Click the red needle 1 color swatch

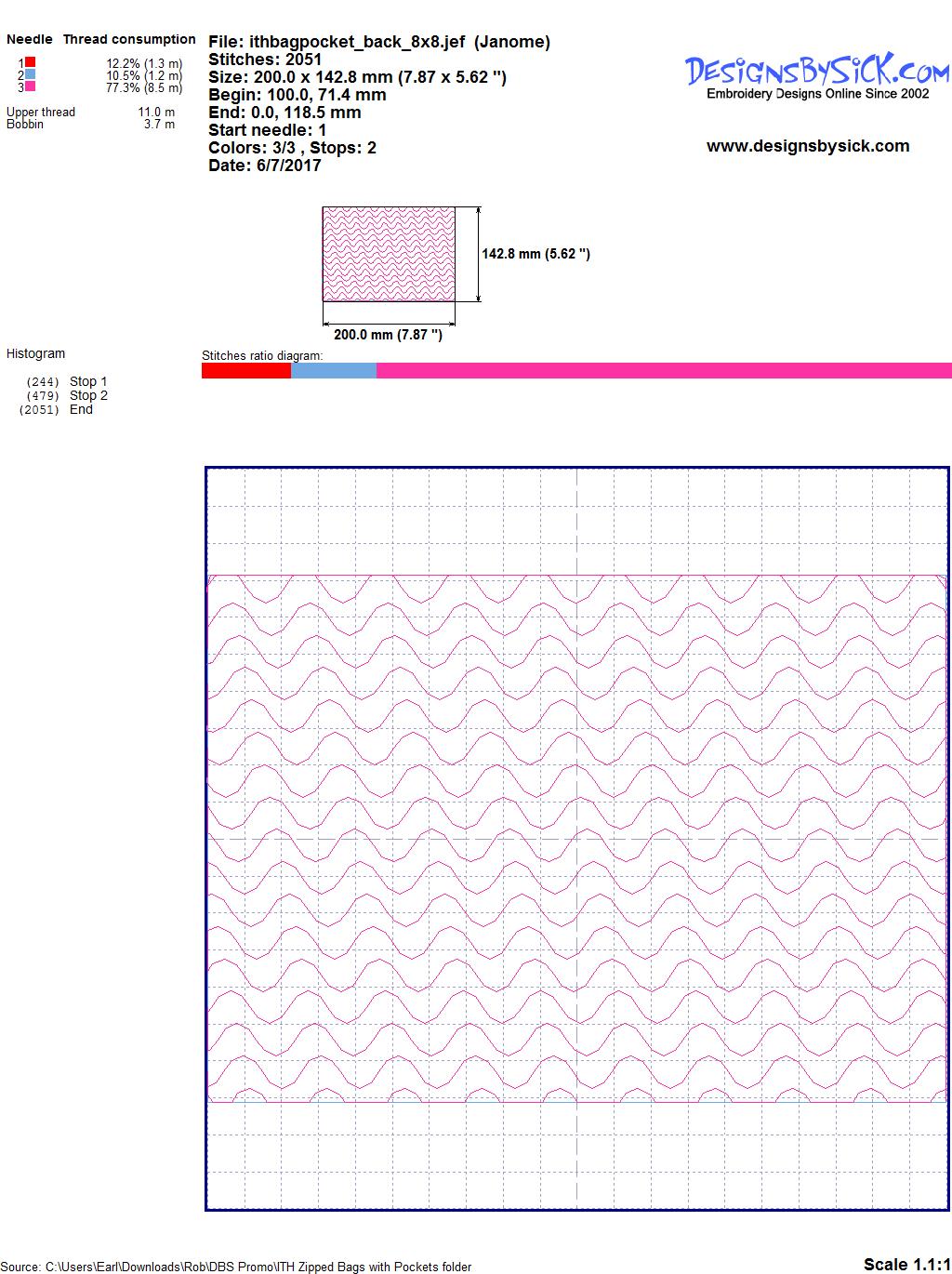click(30, 62)
